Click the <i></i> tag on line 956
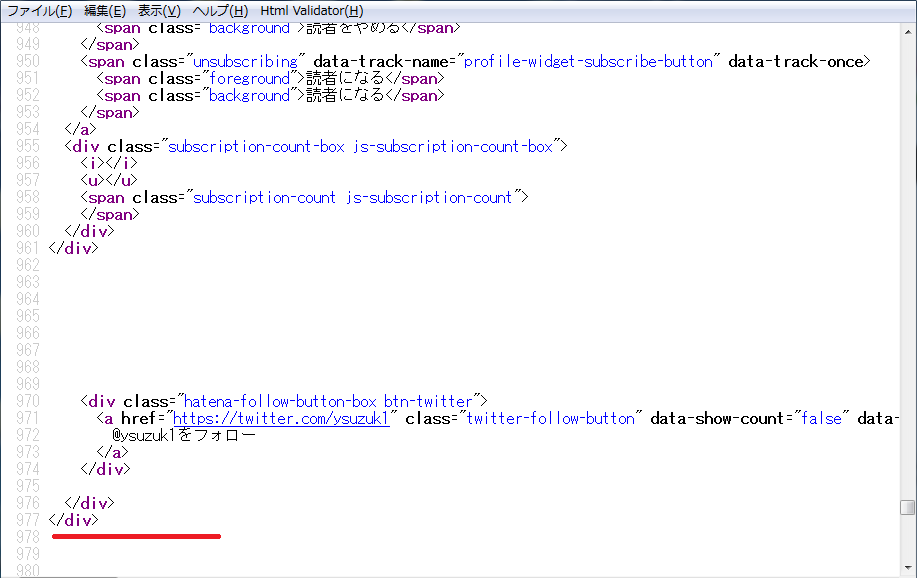This screenshot has width=917, height=578. pyautogui.click(x=109, y=163)
